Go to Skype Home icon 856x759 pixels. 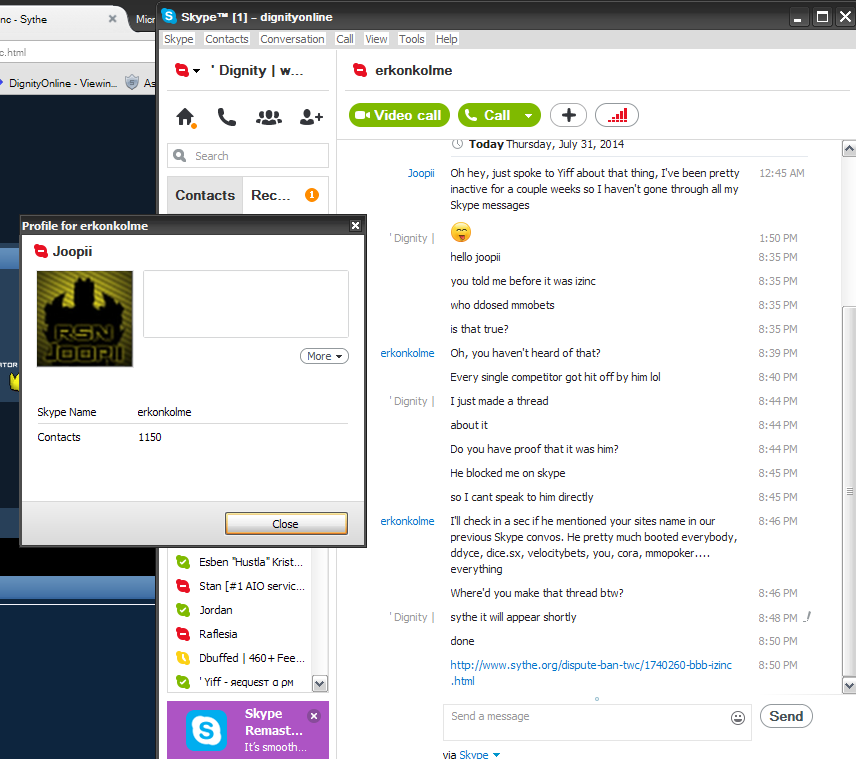[x=186, y=117]
